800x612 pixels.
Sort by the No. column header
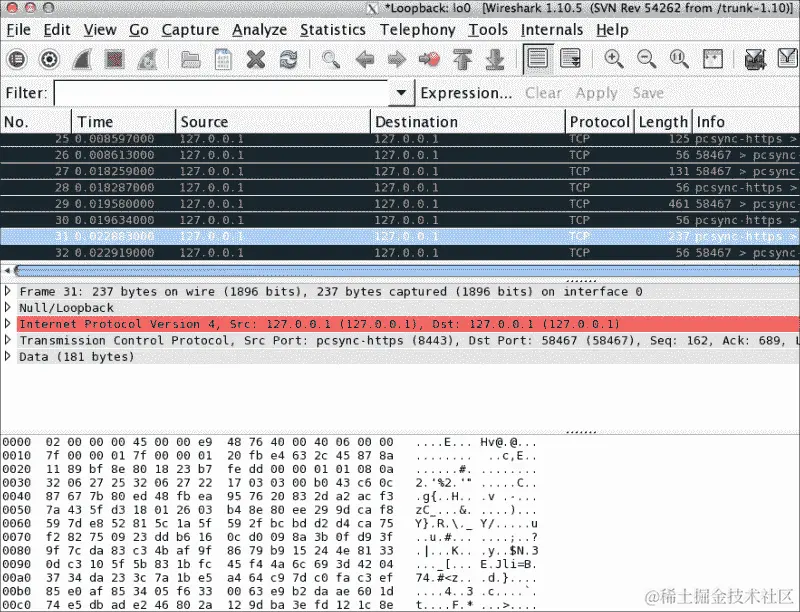[x=36, y=122]
